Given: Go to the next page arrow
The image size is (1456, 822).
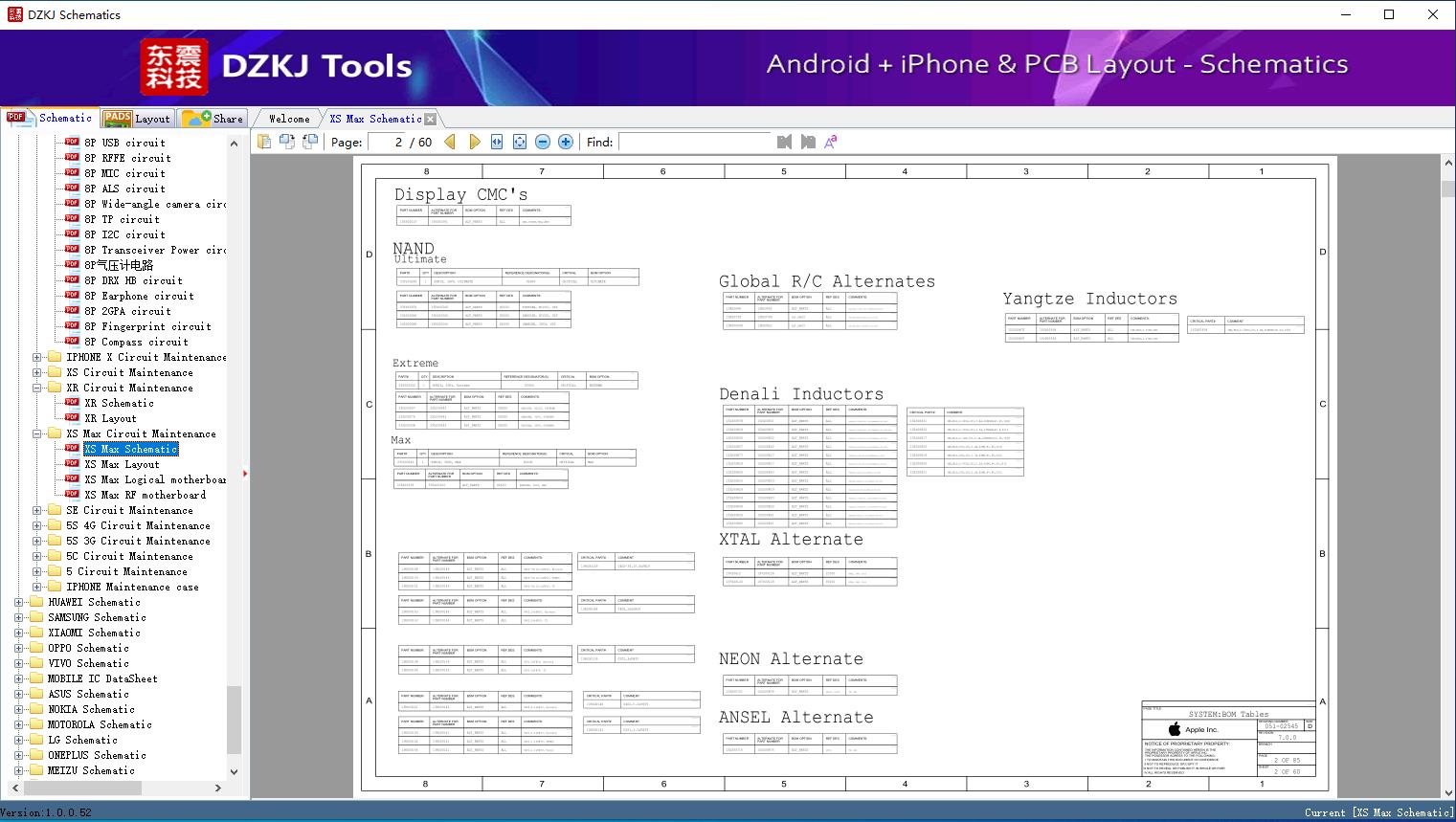Looking at the screenshot, I should click(474, 142).
